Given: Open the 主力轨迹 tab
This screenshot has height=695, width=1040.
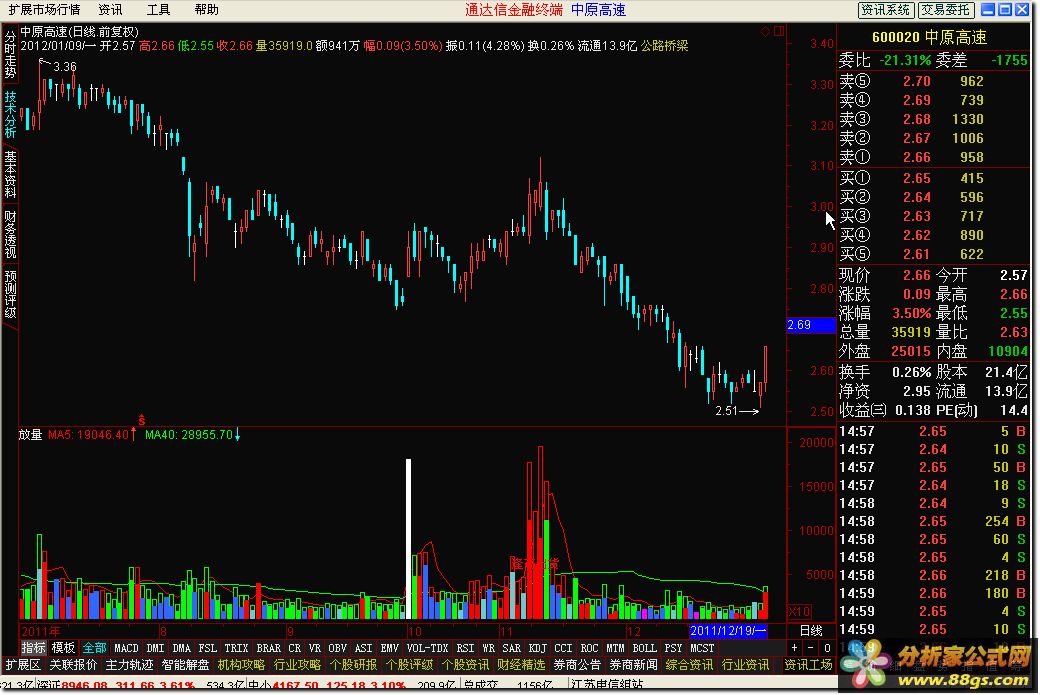Looking at the screenshot, I should pyautogui.click(x=129, y=664).
